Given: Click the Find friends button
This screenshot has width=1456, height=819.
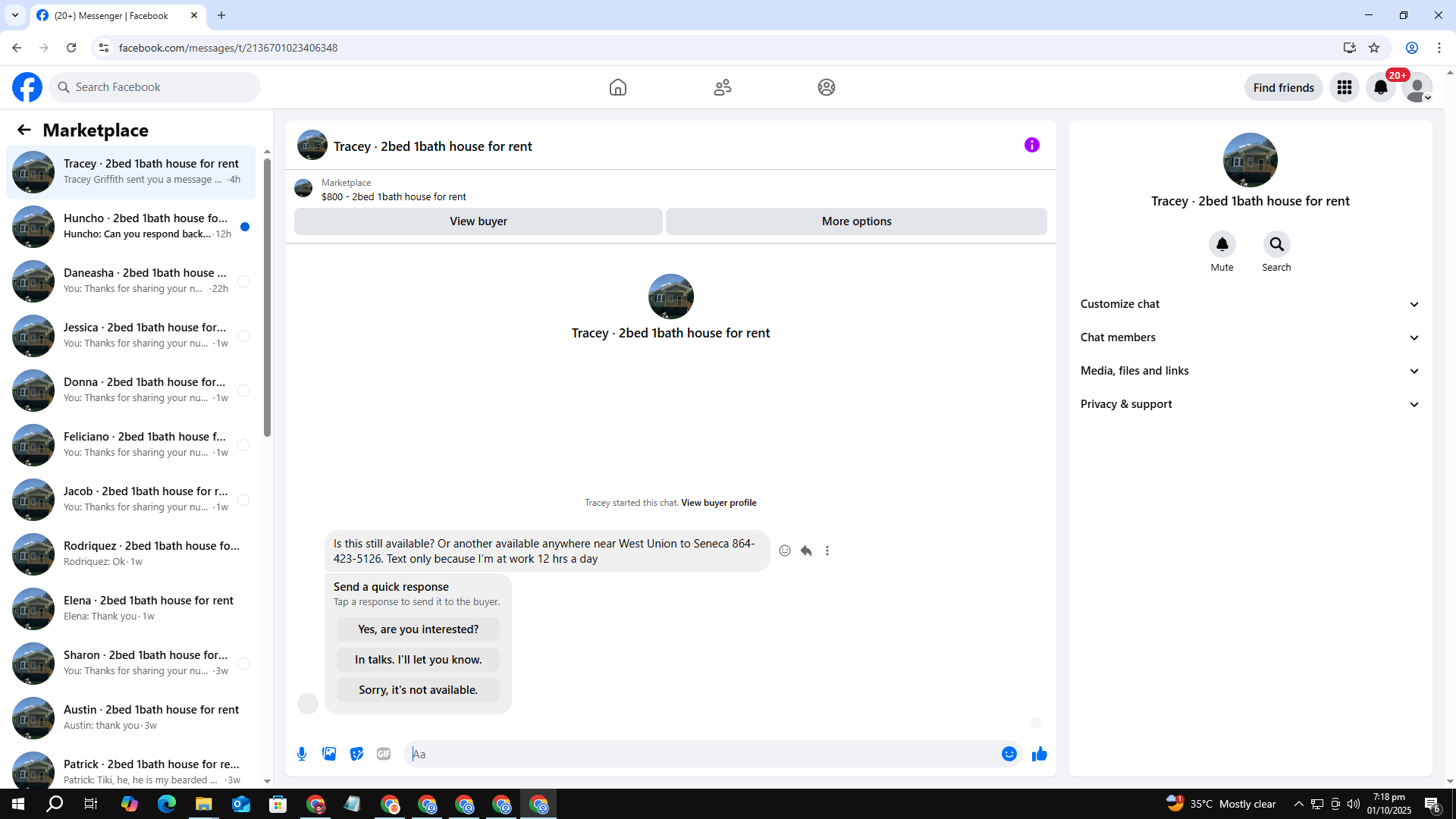Looking at the screenshot, I should click(x=1283, y=87).
